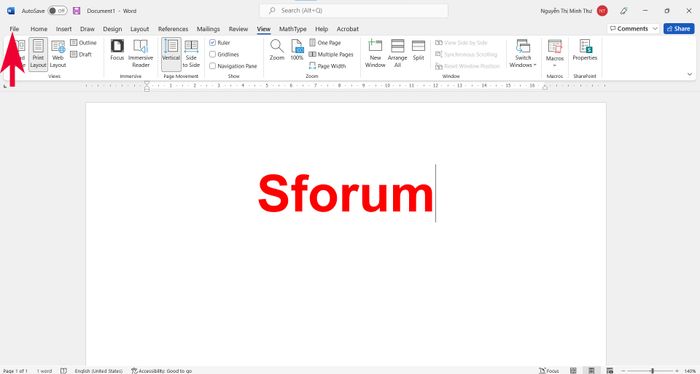Launch Immersive Reader

tap(141, 54)
